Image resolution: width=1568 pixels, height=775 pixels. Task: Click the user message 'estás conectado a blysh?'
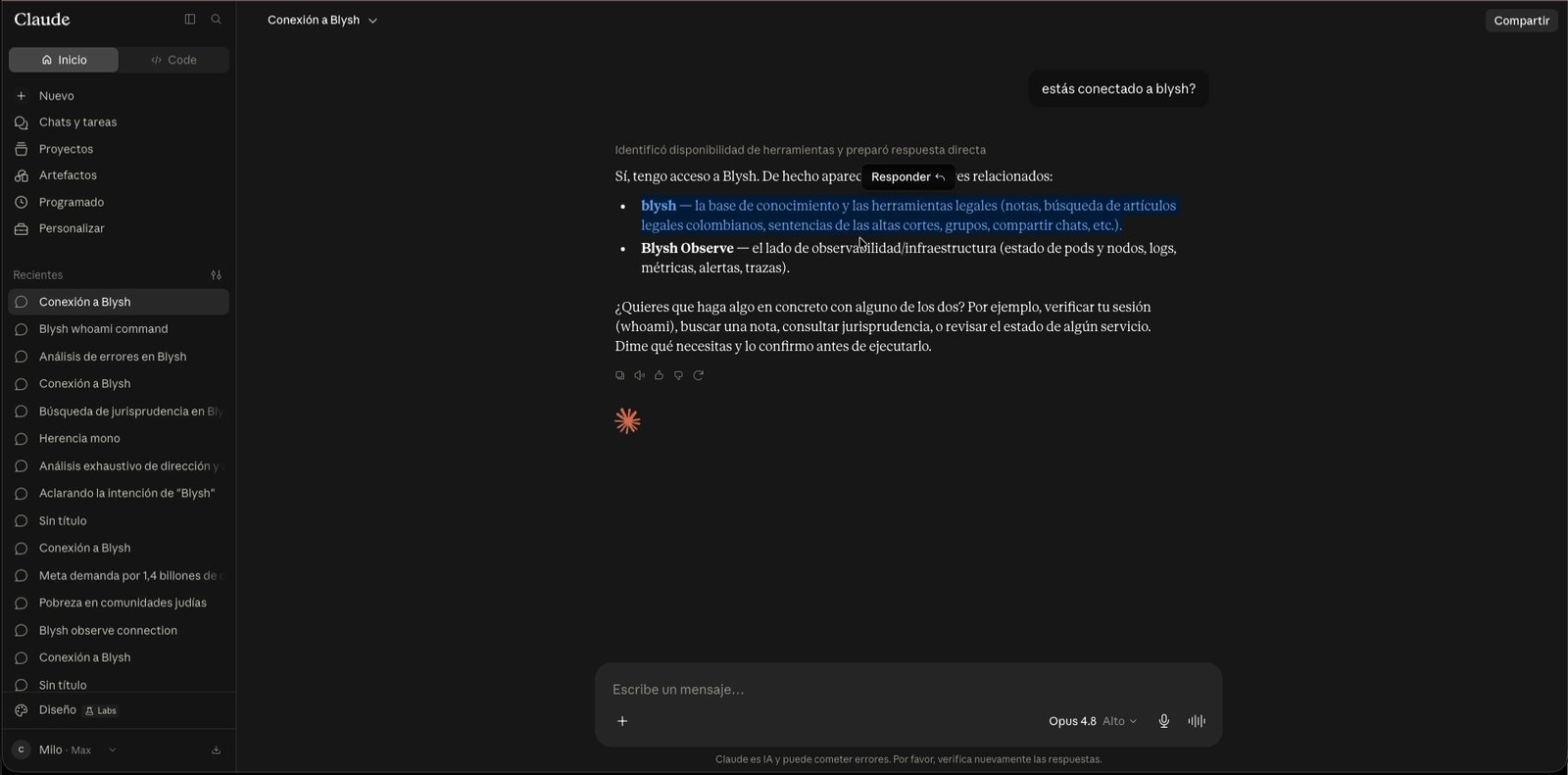pos(1118,89)
